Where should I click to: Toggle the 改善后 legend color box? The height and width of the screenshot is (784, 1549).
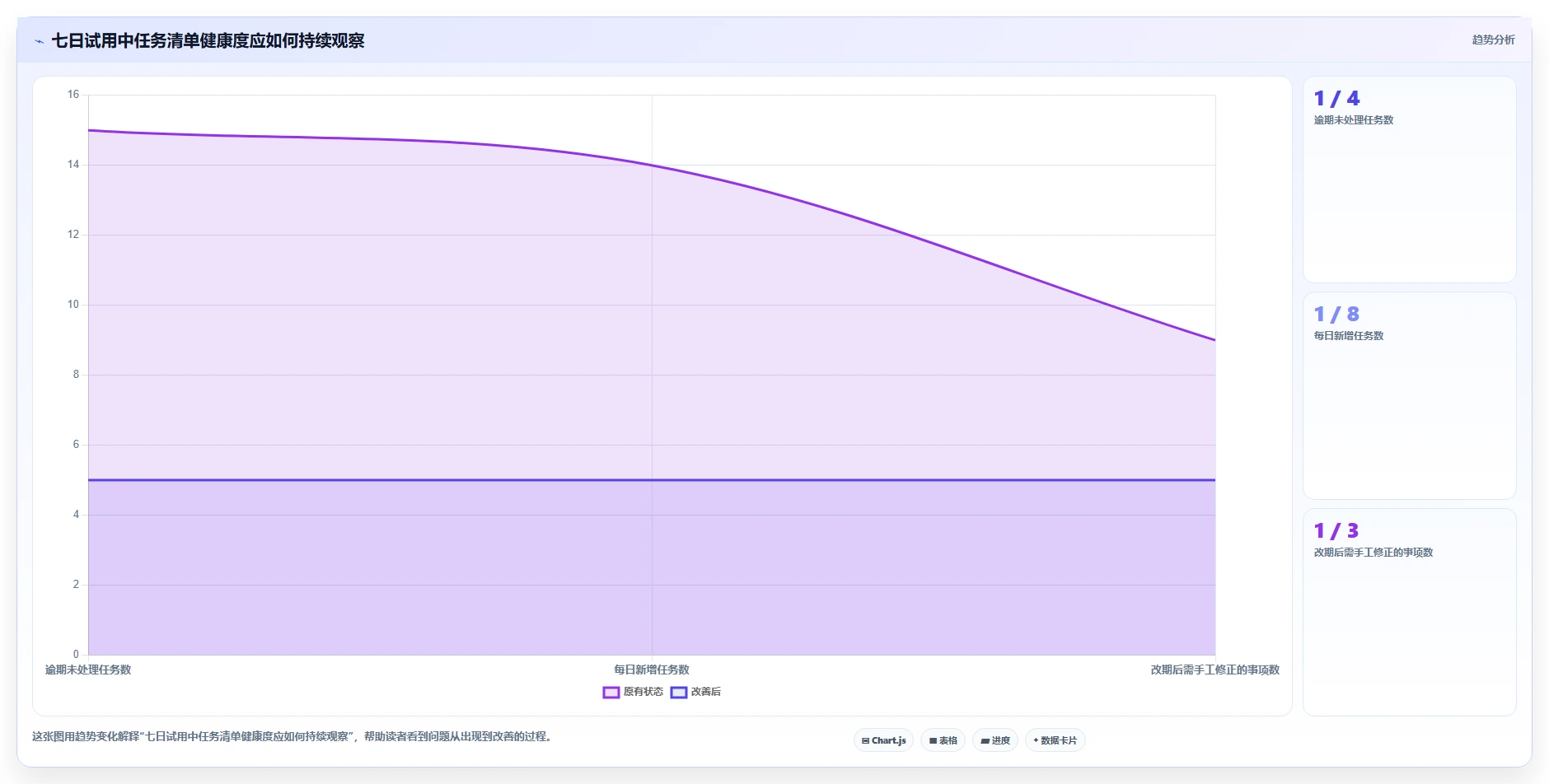pos(678,692)
